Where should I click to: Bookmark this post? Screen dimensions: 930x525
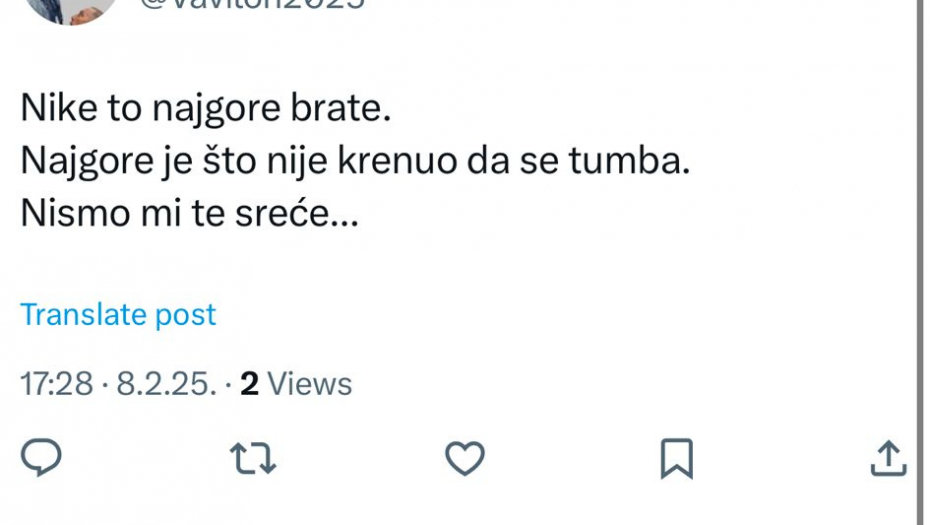tap(676, 458)
